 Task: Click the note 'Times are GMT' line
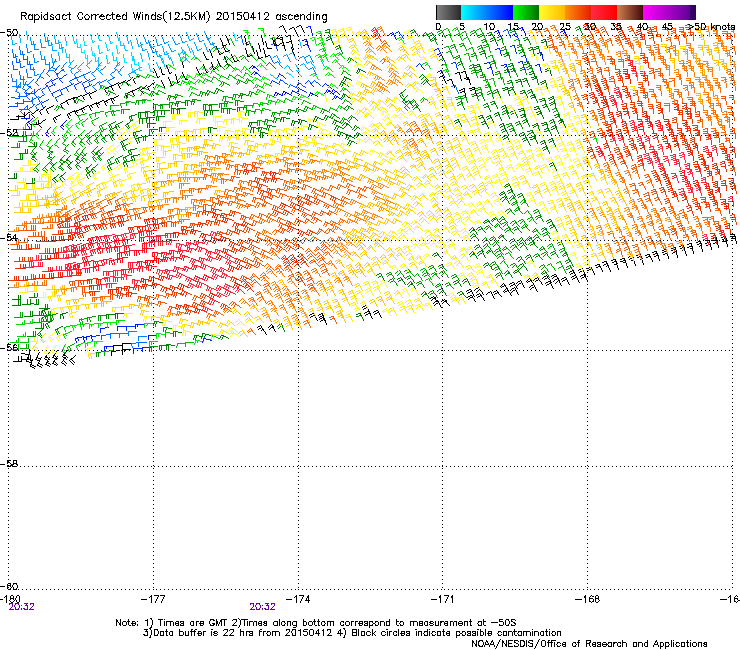(316, 623)
